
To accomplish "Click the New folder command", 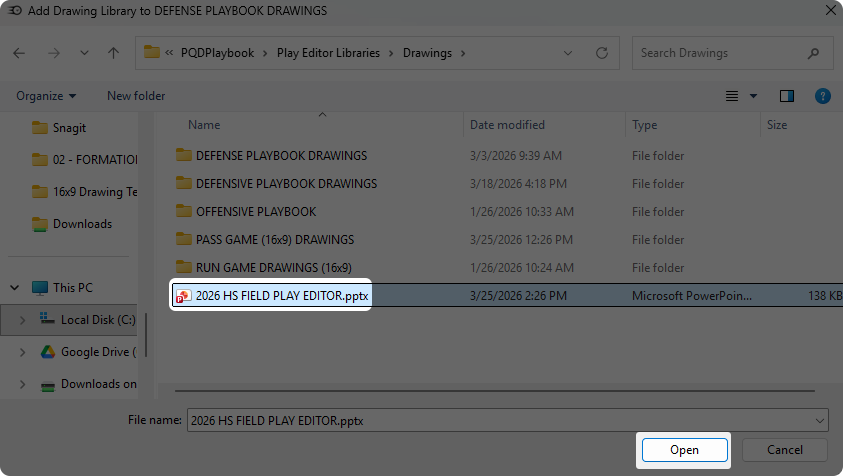I will [x=136, y=96].
